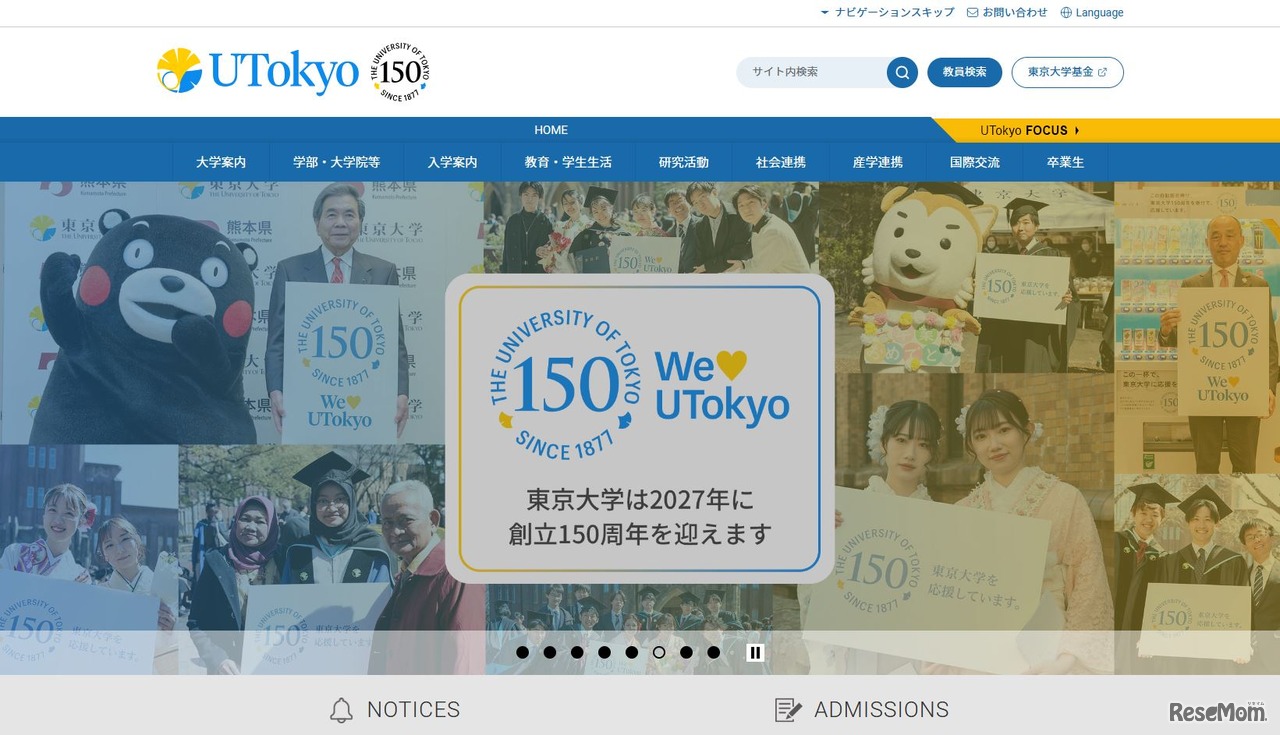Open the 学部・大学院等 navigation menu
The height and width of the screenshot is (735, 1280).
(336, 162)
